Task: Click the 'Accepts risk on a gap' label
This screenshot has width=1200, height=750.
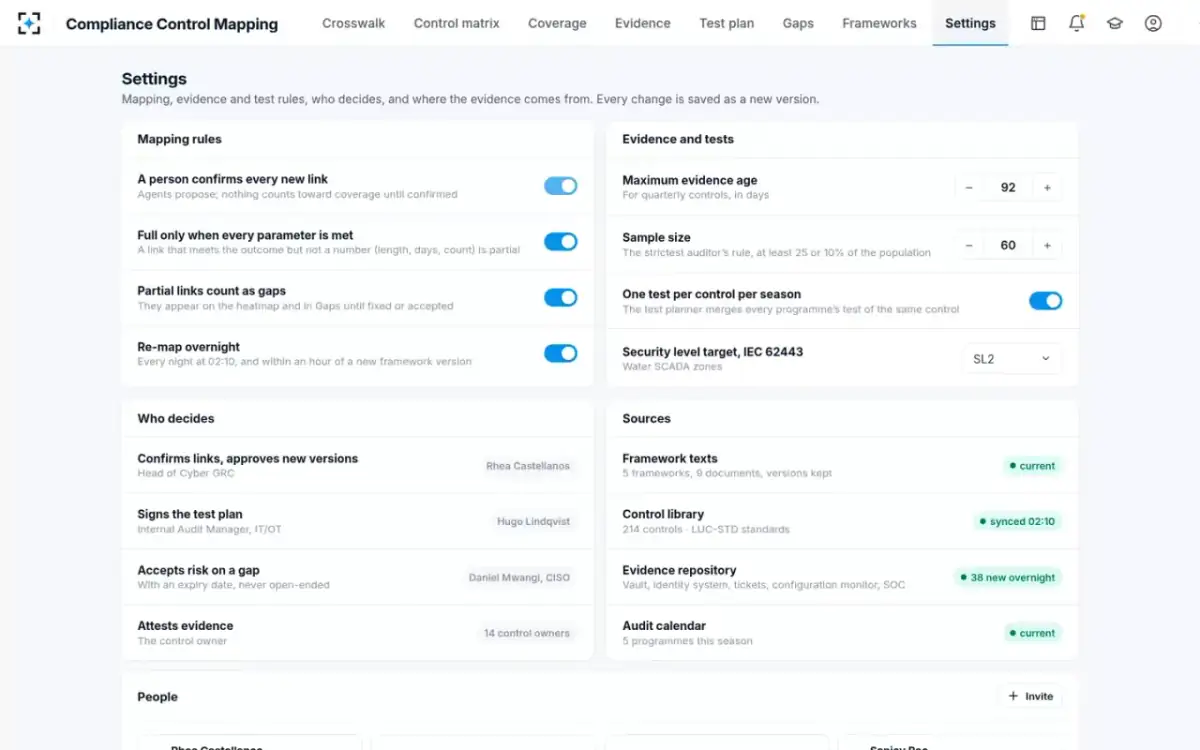Action: (x=198, y=570)
